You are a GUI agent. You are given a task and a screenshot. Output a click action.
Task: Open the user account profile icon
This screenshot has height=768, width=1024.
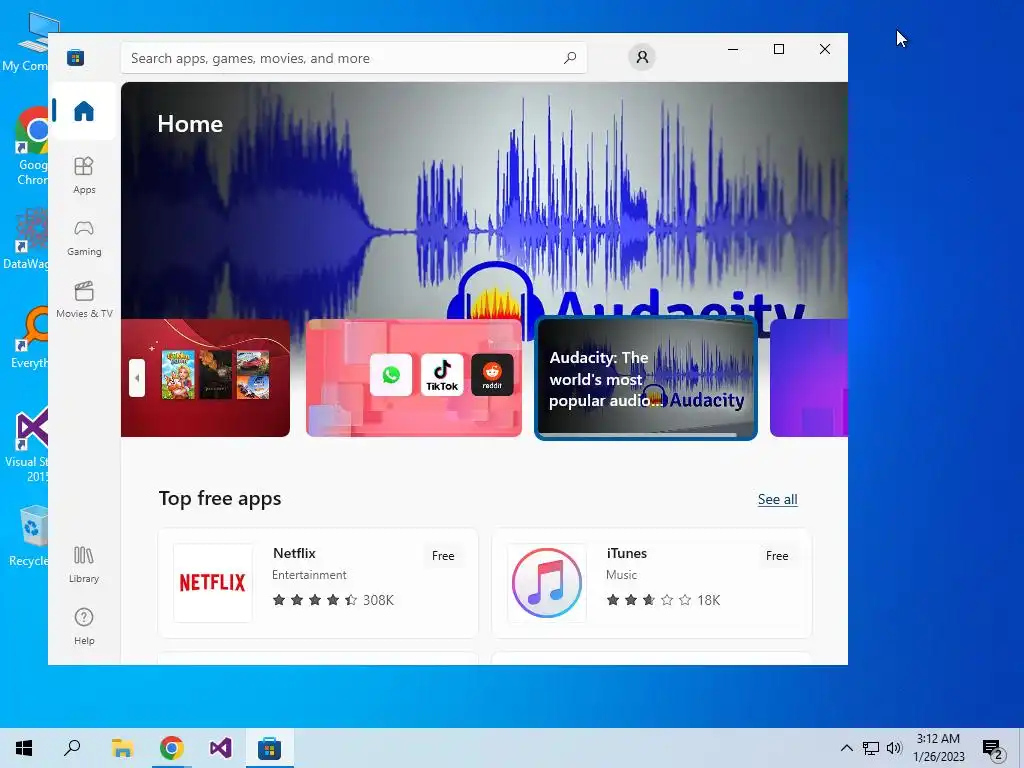click(642, 57)
